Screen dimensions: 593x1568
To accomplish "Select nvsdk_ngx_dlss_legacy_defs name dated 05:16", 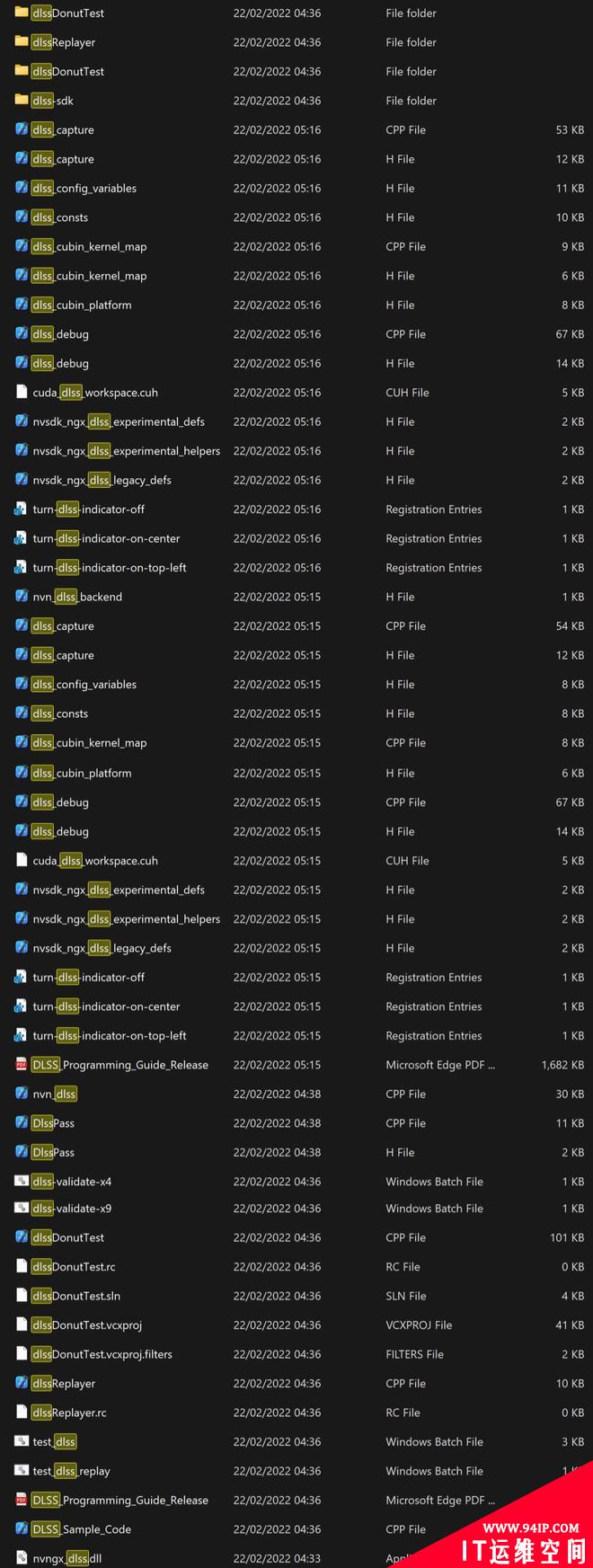I will (102, 480).
